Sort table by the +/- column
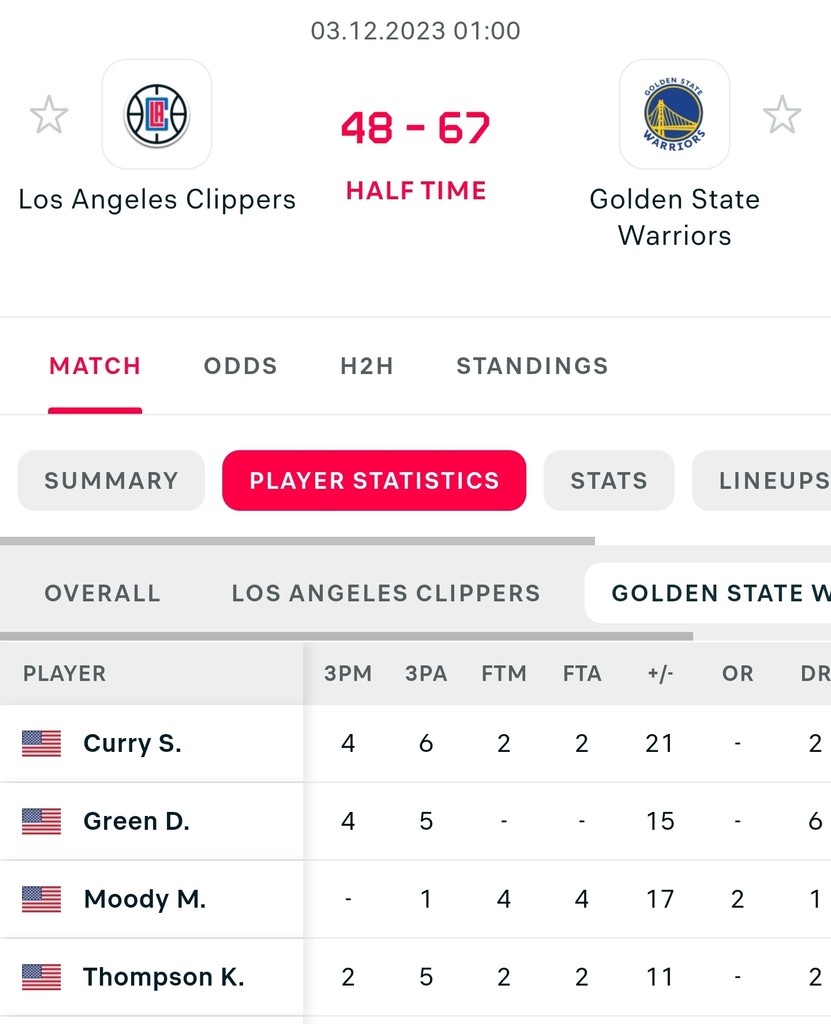Viewport: 831px width, 1024px height. pyautogui.click(x=660, y=674)
